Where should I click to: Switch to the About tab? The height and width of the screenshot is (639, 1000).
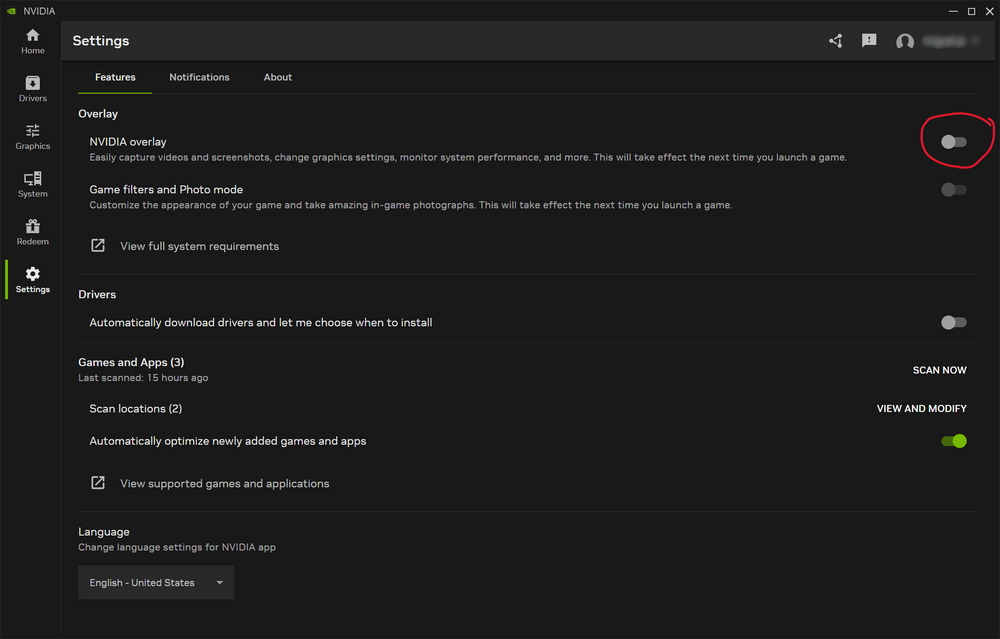click(x=278, y=77)
